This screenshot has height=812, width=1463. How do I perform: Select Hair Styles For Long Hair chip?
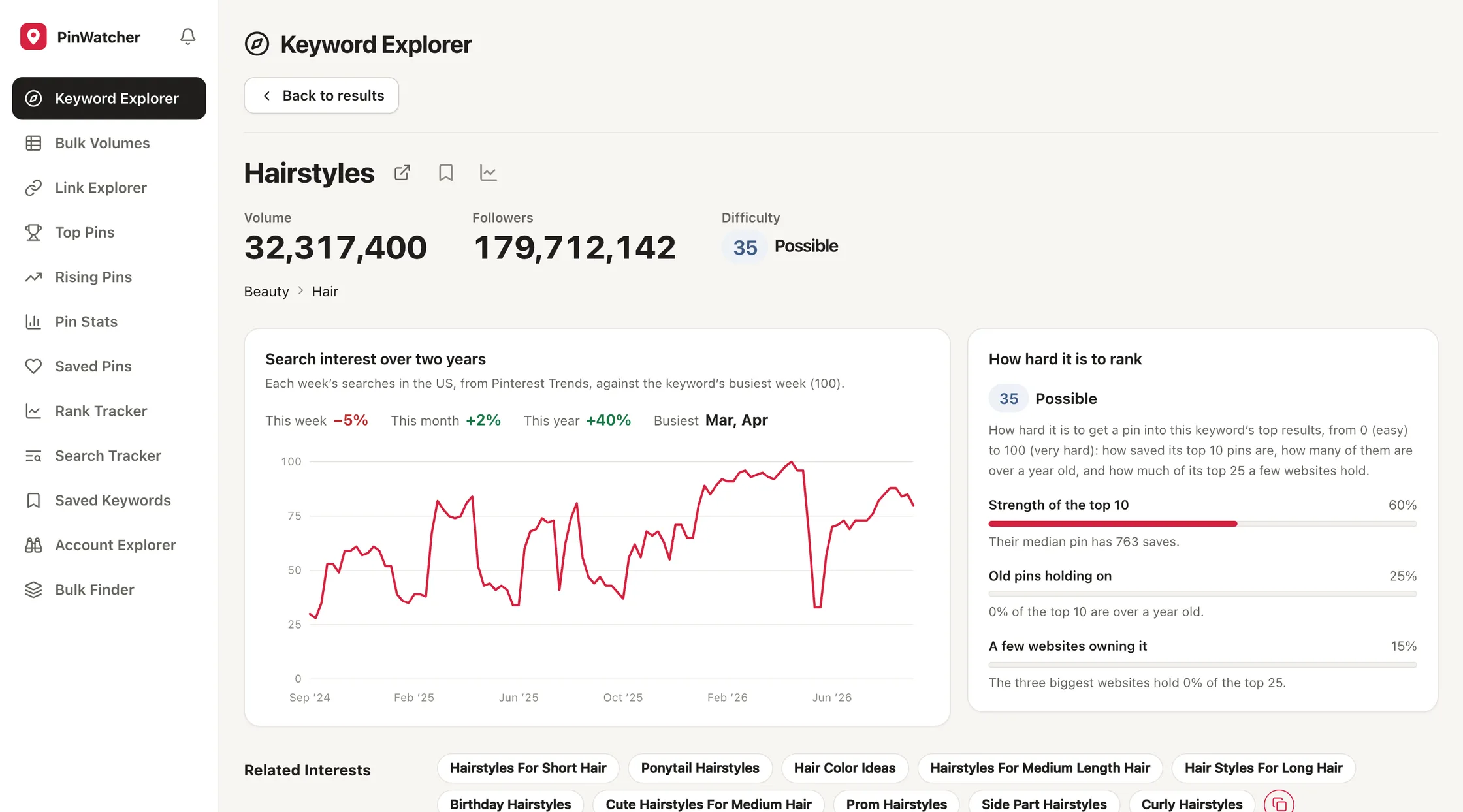[x=1263, y=768]
